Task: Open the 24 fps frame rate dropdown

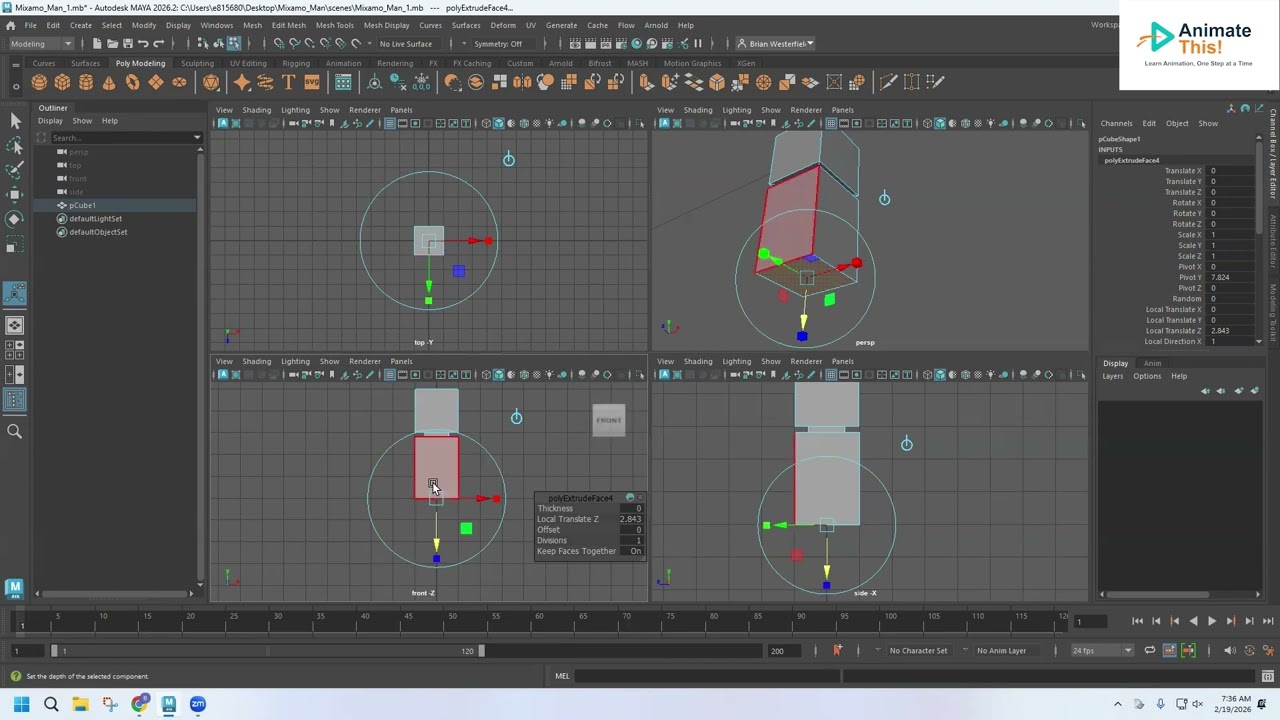Action: pos(1102,651)
